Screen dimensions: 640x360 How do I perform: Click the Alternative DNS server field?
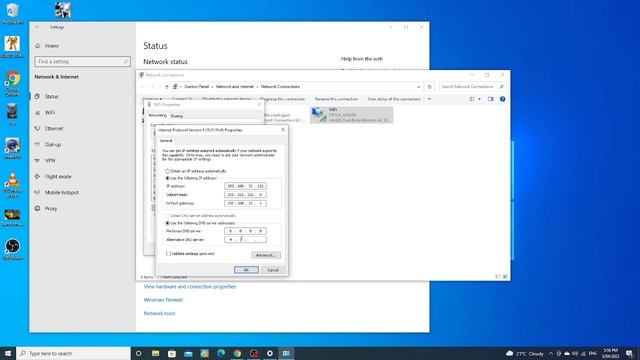pyautogui.click(x=245, y=240)
